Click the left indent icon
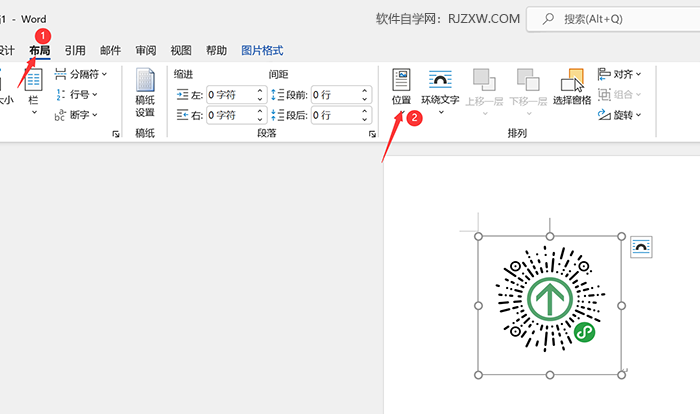This screenshot has height=414, width=700. click(182, 95)
